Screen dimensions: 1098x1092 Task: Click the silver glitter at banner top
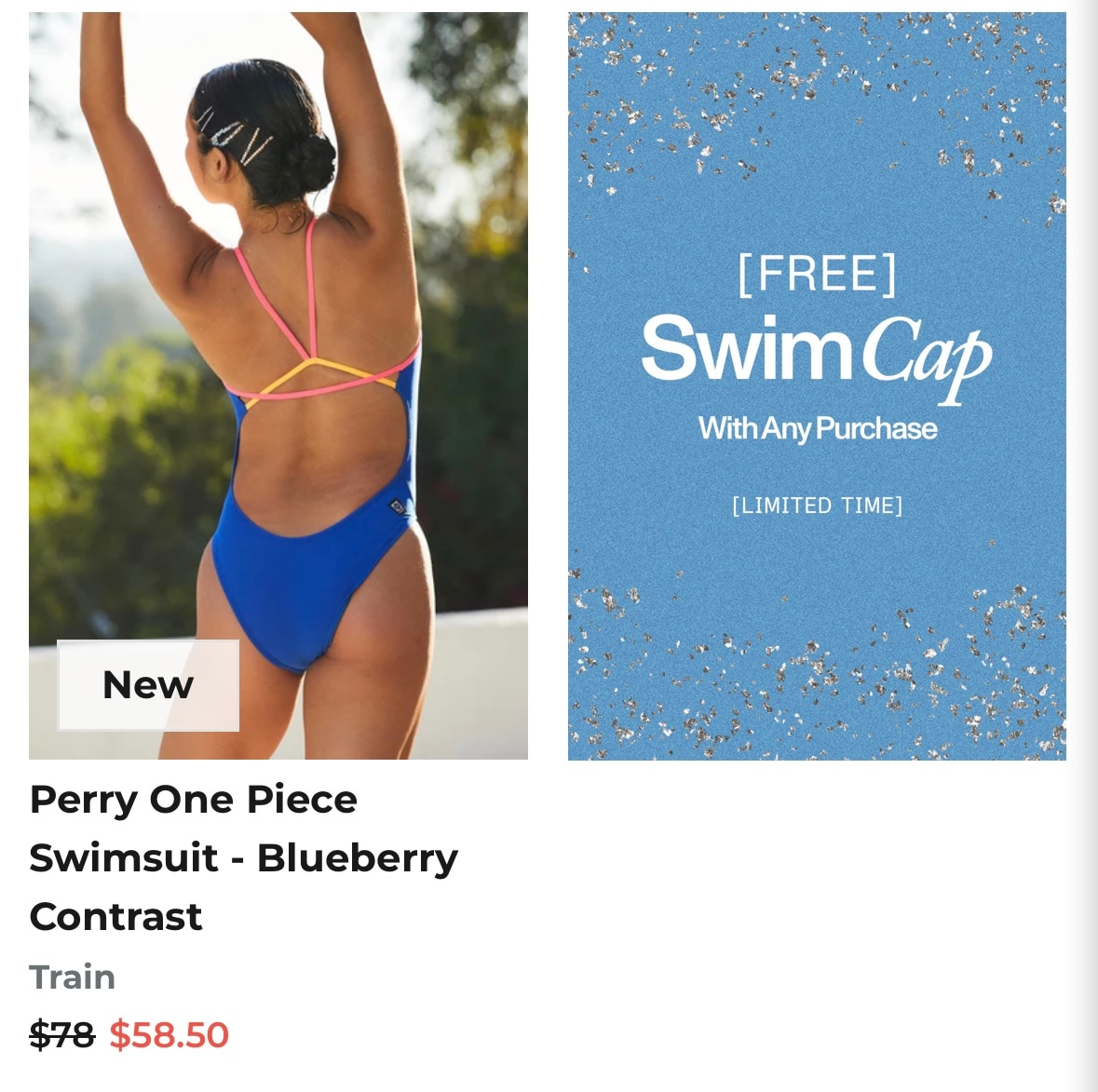click(817, 91)
